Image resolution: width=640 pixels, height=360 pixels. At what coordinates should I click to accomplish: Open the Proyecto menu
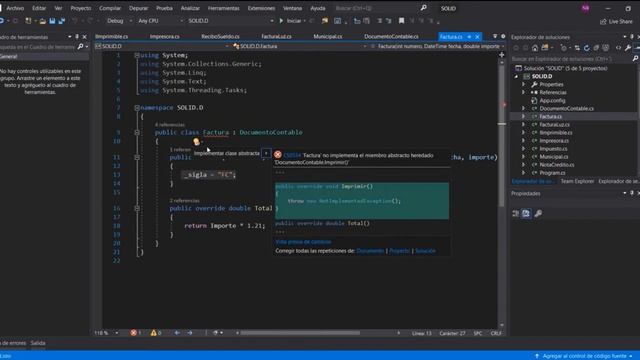[x=81, y=8]
